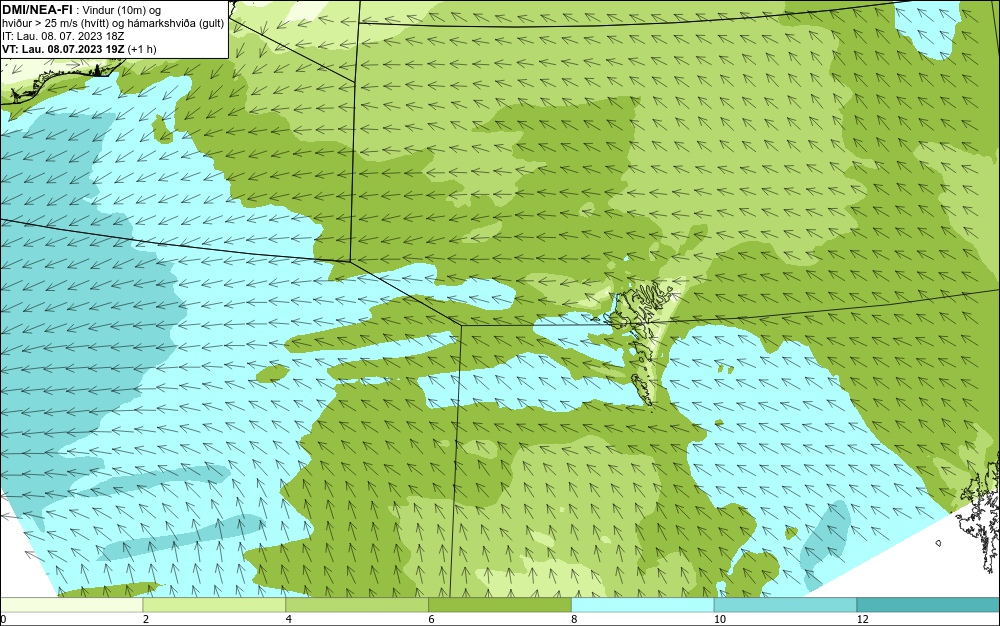This screenshot has height=626, width=1000.
Task: Click the legend scale label 10
Action: point(720,619)
